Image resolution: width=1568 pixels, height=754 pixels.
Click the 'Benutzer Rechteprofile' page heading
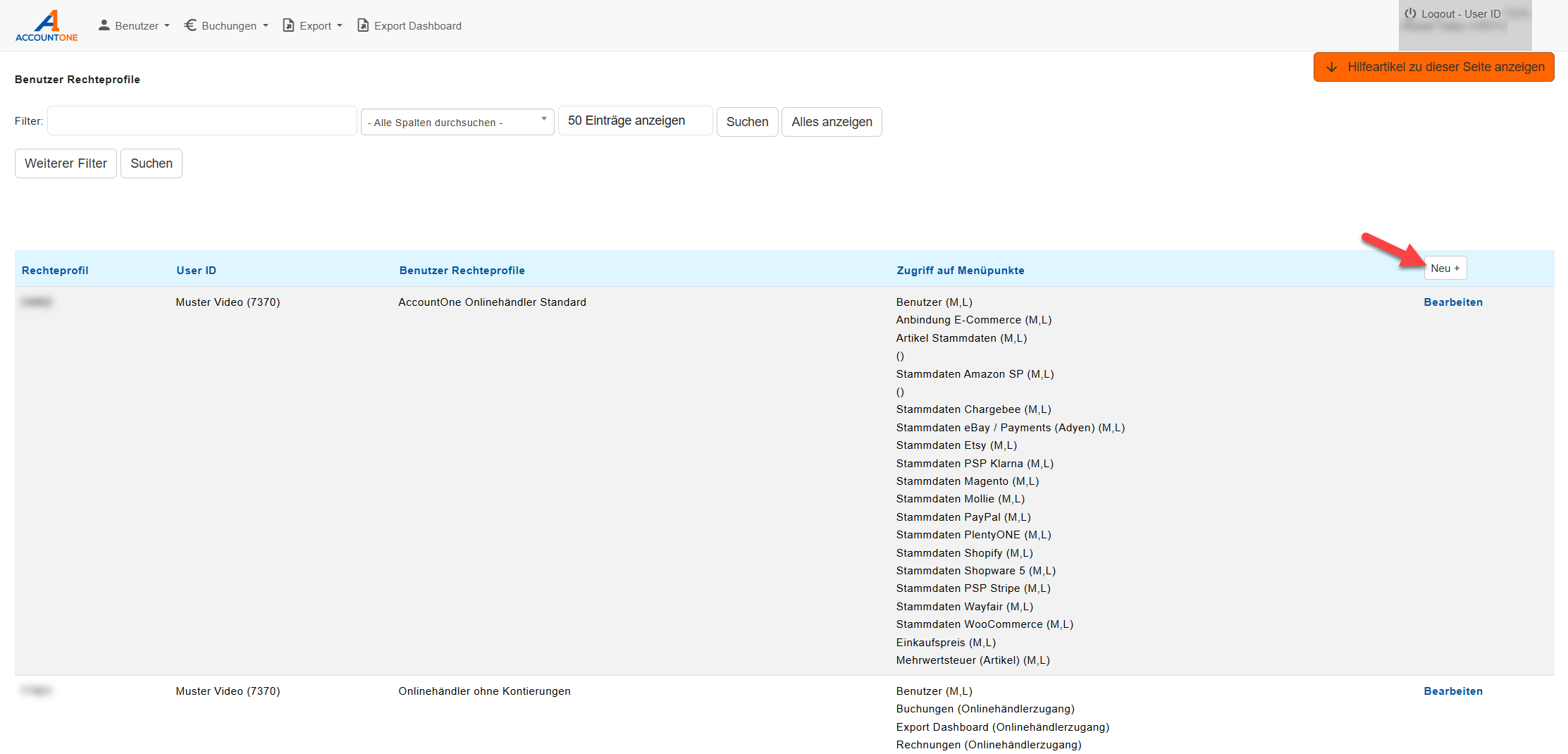click(78, 80)
